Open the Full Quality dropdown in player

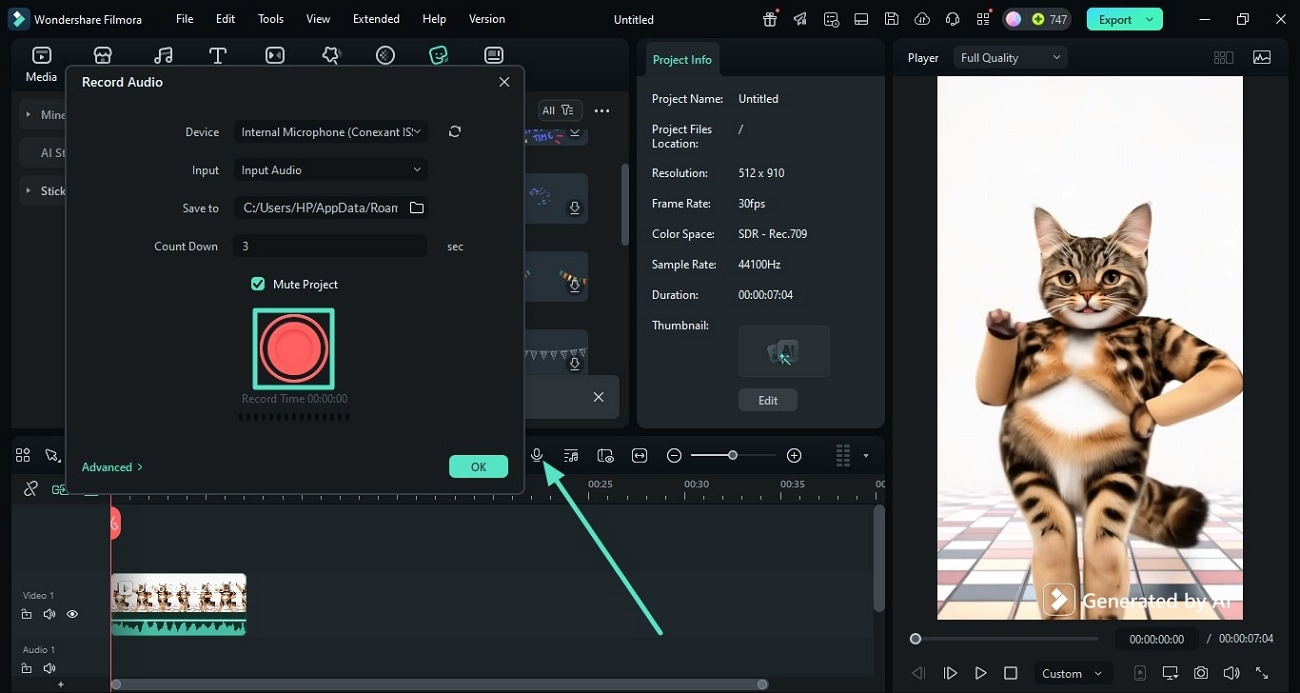point(1010,58)
